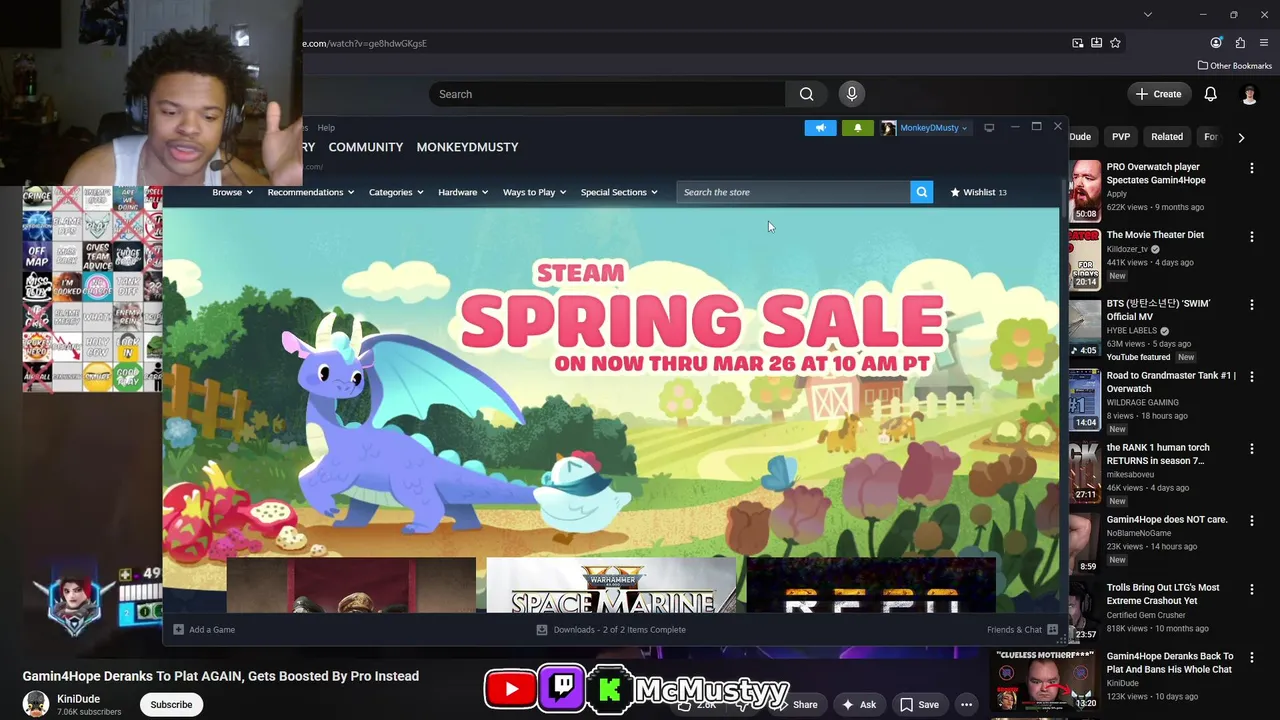
Task: Click the Steam announcements megaphone icon
Action: (x=820, y=128)
